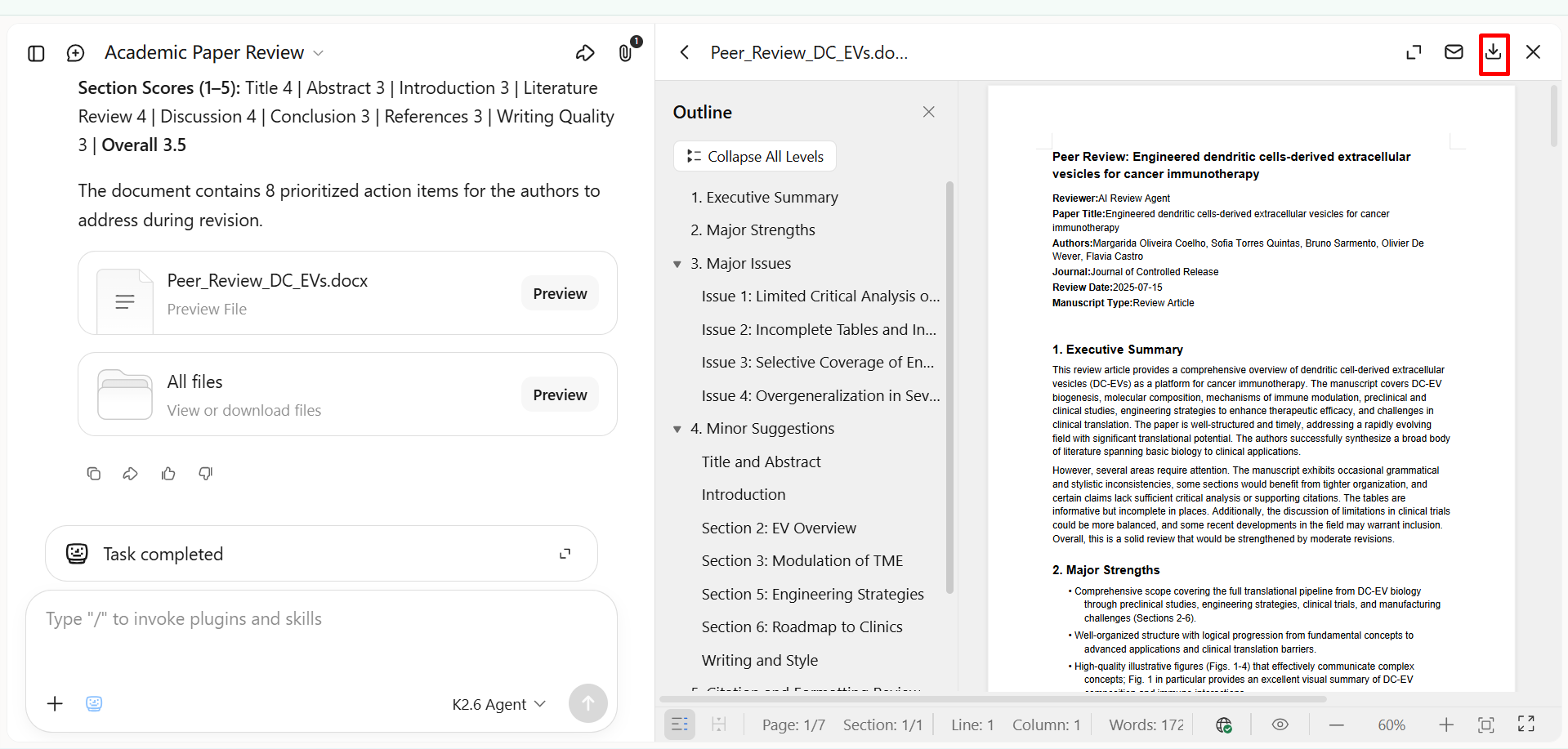Select Section 3: Modulation of TME entry
The width and height of the screenshot is (1568, 749).
point(802,560)
